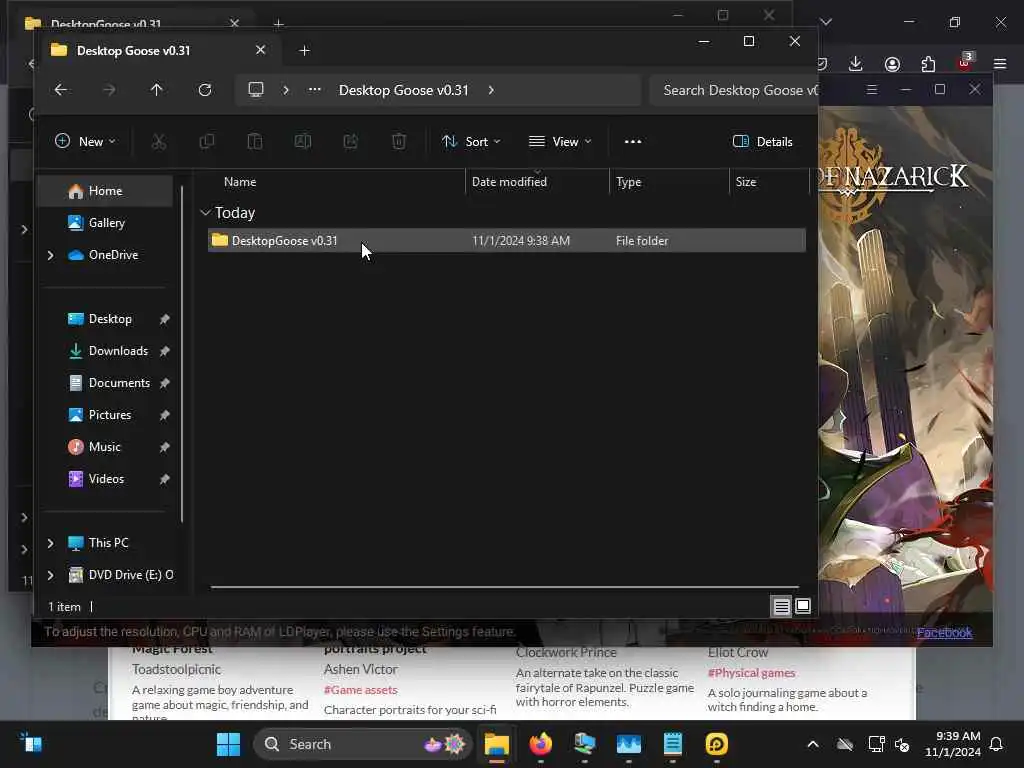Refresh the Desktop Goose v0.31 folder
This screenshot has width=1024, height=768.
click(x=204, y=90)
